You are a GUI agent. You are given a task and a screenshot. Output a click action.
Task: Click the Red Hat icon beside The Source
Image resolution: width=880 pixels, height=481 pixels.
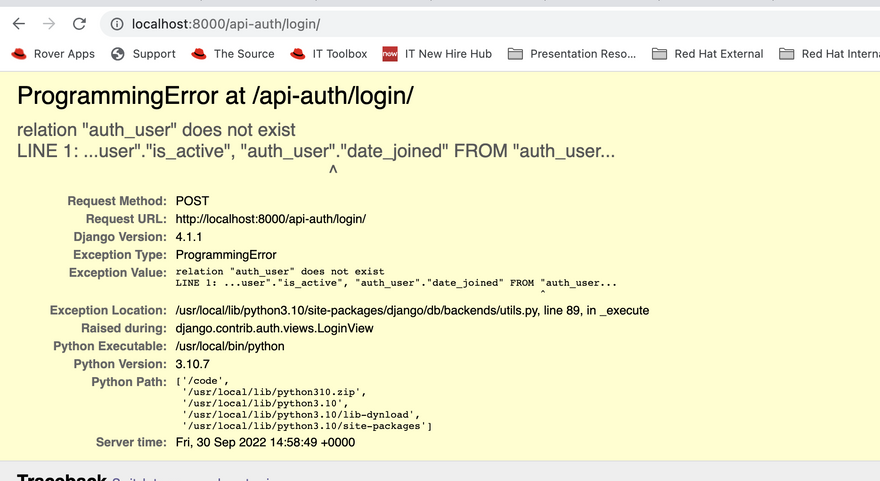pos(199,54)
